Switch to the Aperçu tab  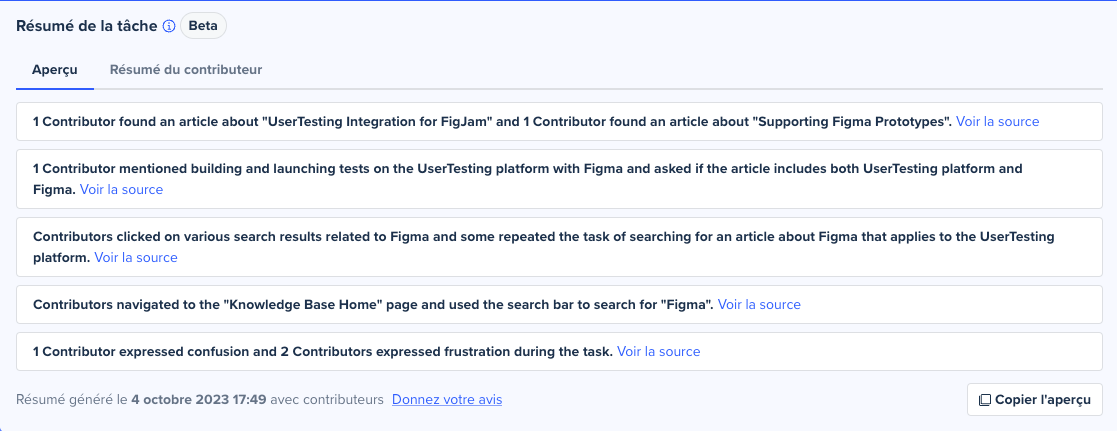pyautogui.click(x=55, y=70)
